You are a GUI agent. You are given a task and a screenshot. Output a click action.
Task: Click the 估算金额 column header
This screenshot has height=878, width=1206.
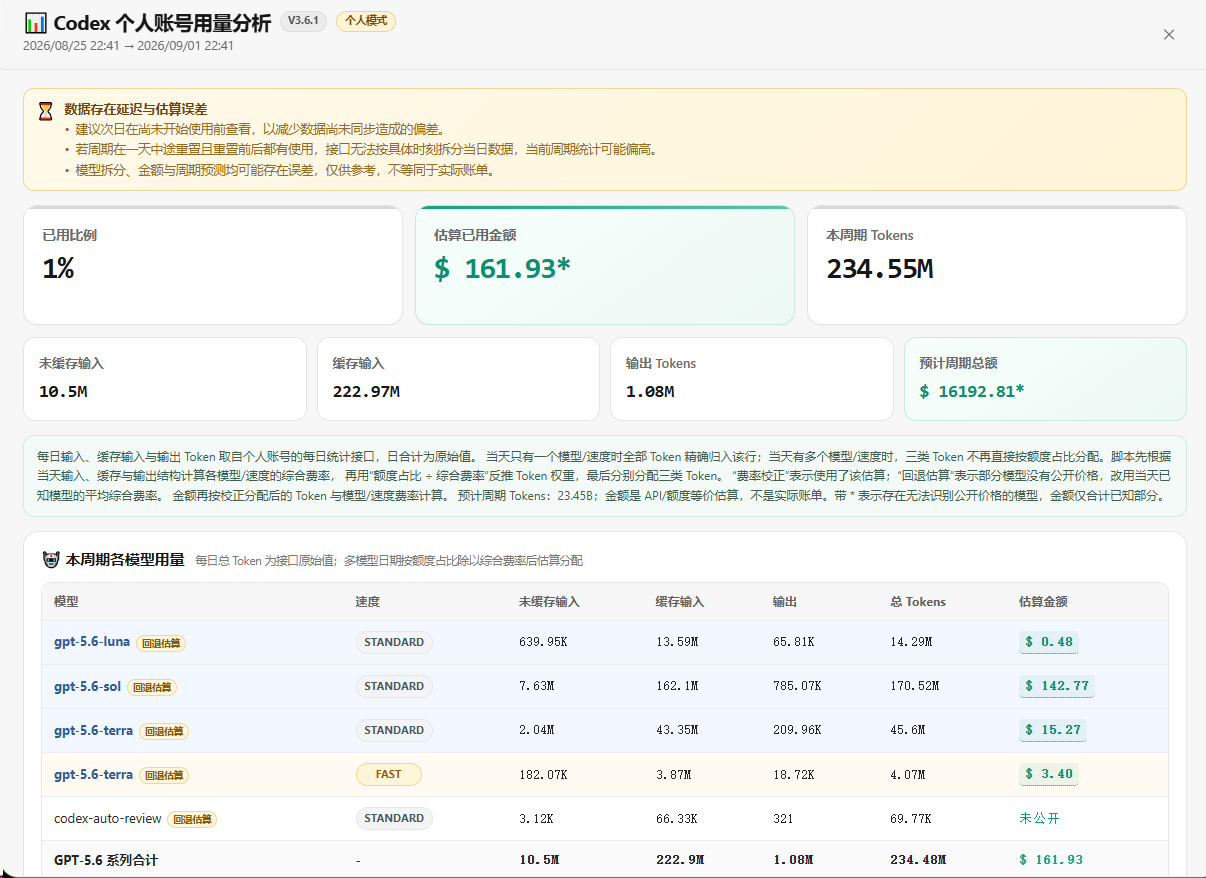tap(1043, 602)
